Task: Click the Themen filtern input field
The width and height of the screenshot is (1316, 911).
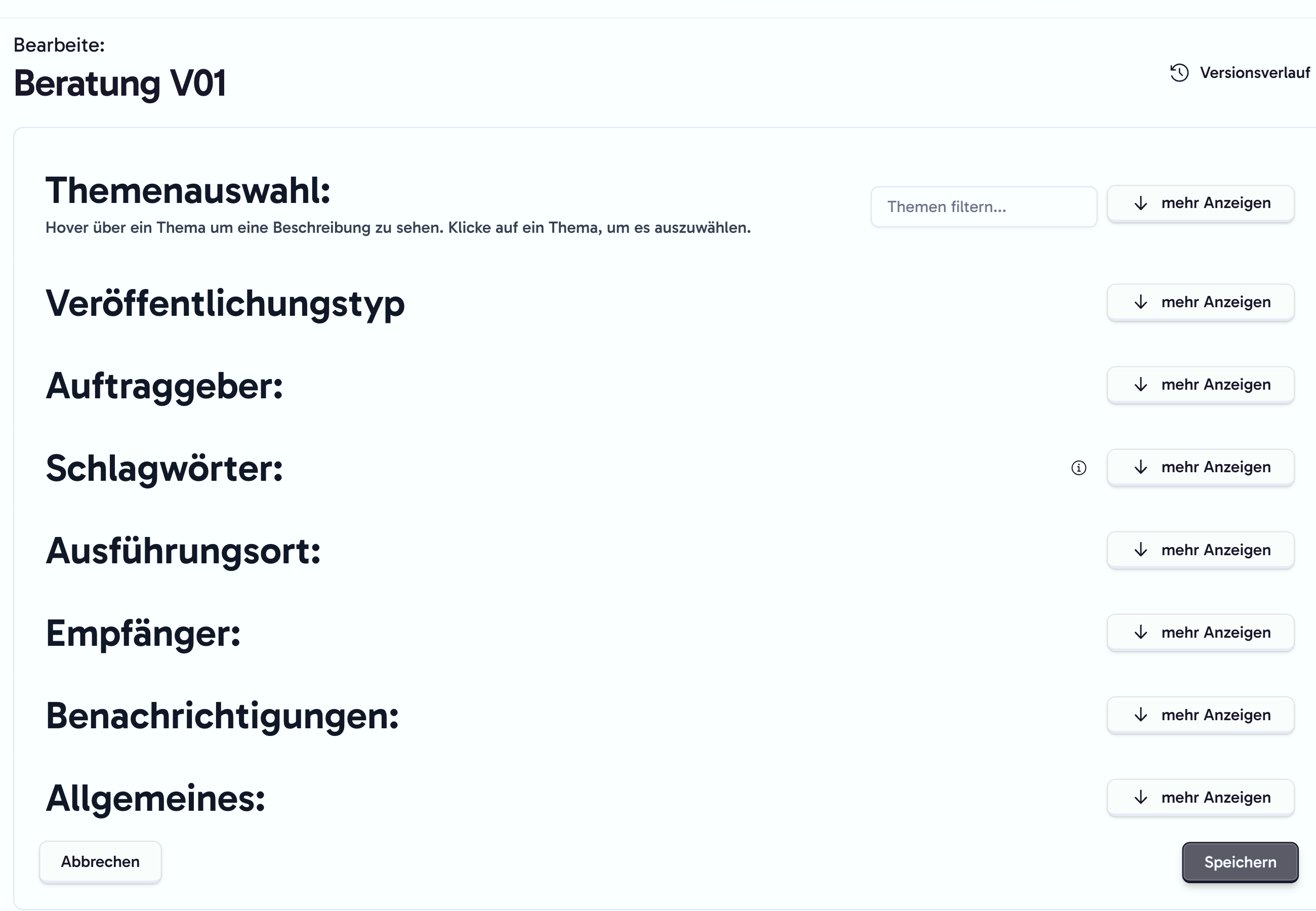Action: pos(984,206)
